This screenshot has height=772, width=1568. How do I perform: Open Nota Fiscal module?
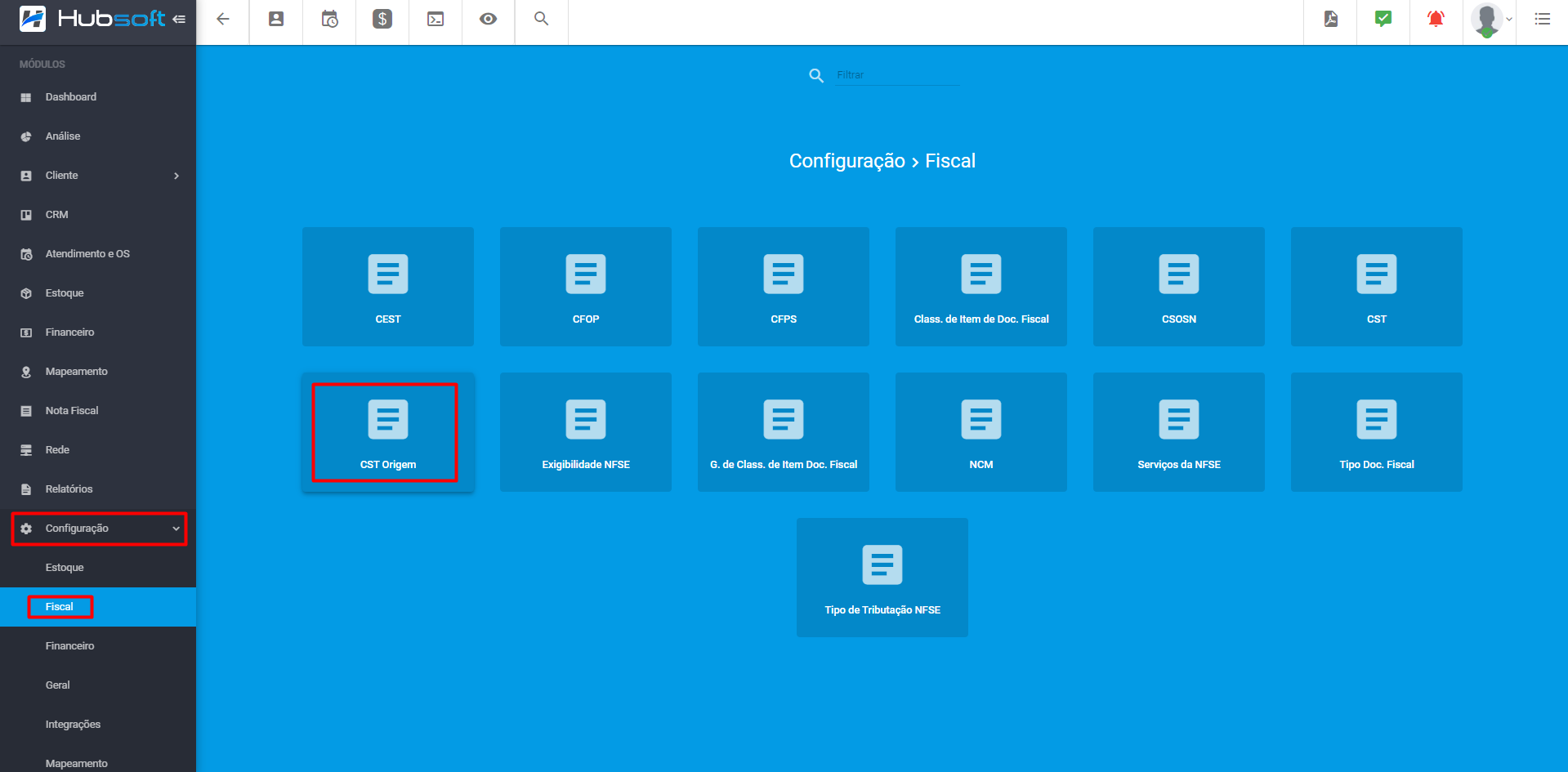pyautogui.click(x=98, y=411)
